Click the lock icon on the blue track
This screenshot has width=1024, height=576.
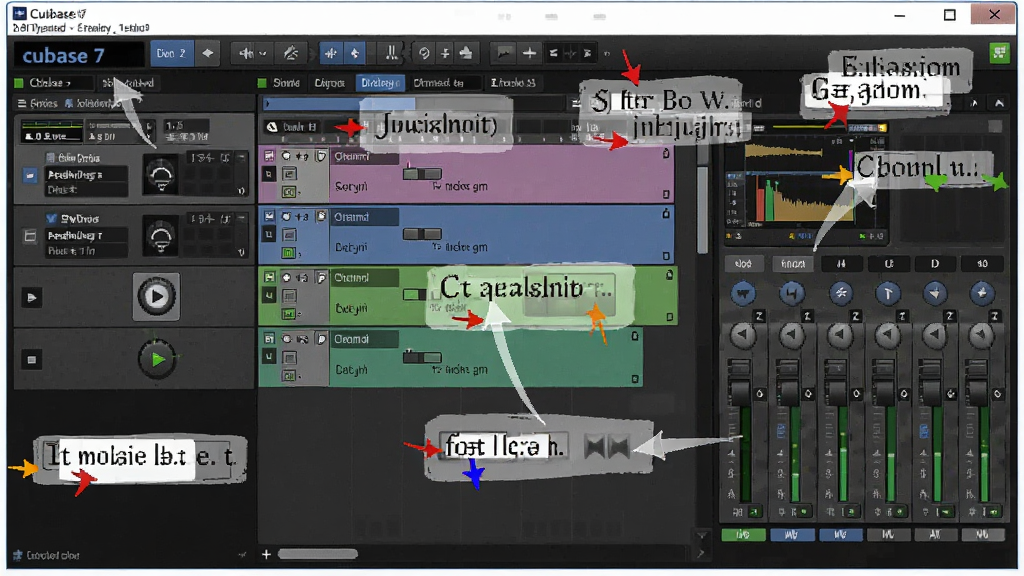click(x=665, y=213)
